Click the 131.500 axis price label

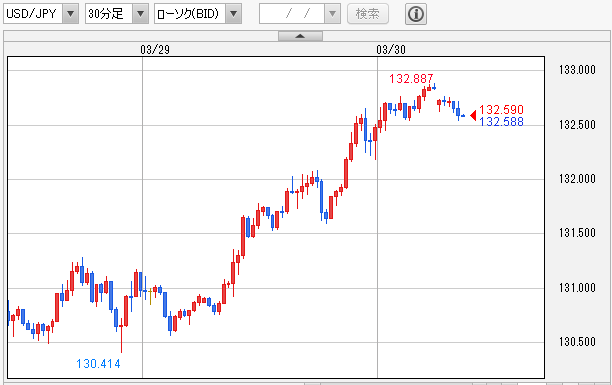[x=577, y=233]
